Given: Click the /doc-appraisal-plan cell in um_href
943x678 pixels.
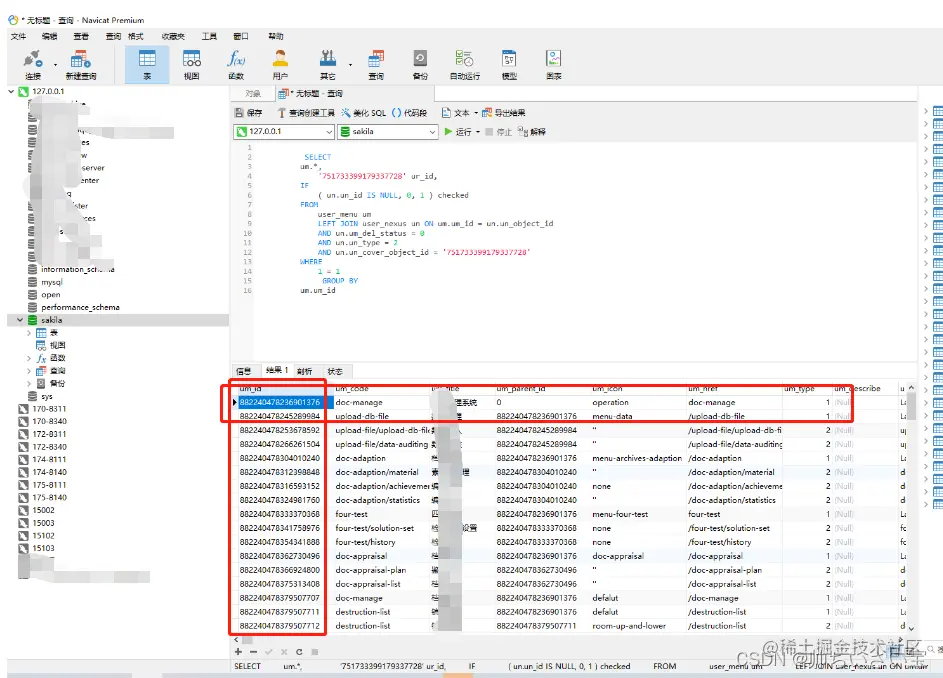Looking at the screenshot, I should click(x=725, y=570).
